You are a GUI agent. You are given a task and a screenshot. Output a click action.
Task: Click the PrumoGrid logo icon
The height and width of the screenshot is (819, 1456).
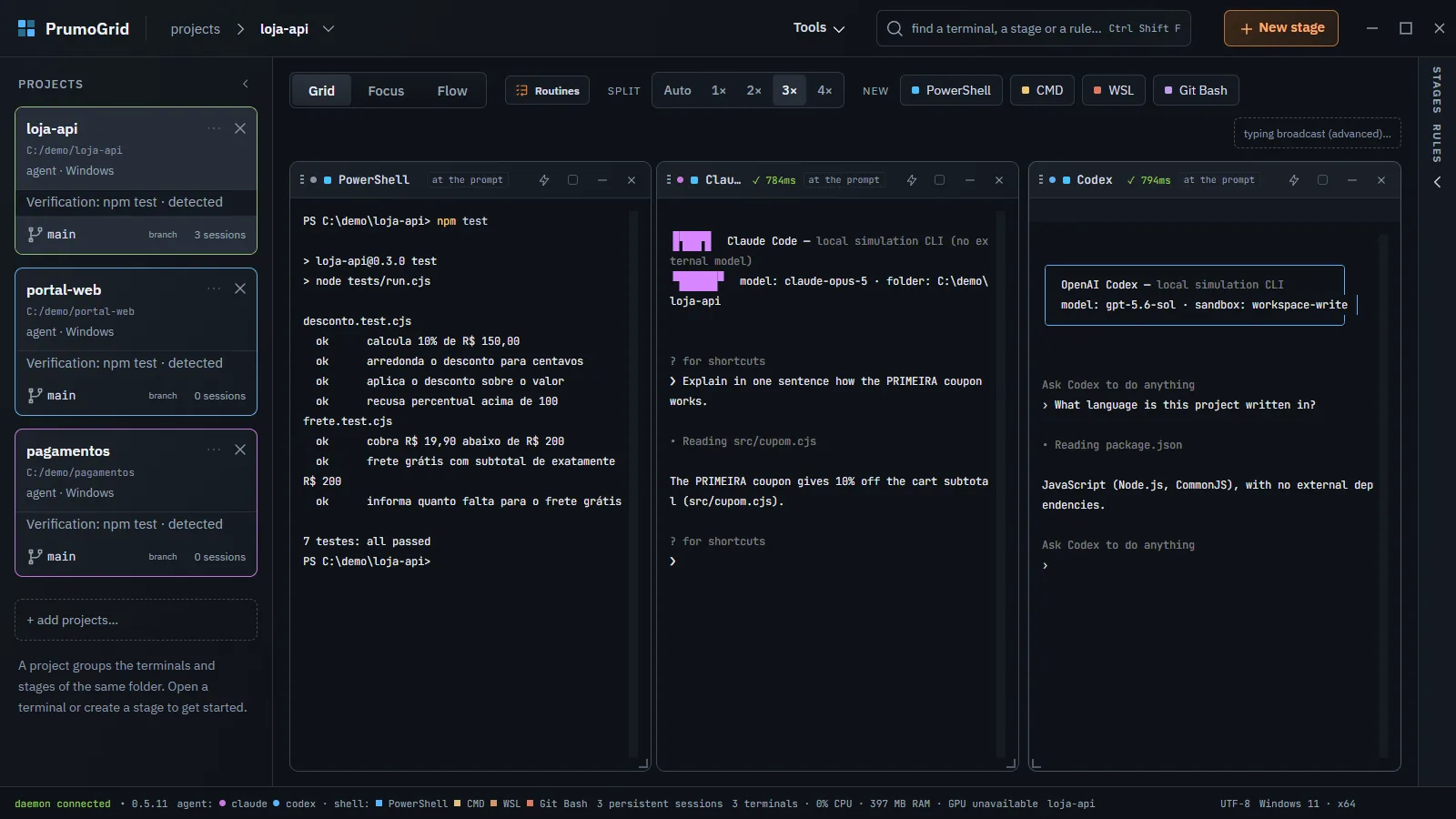click(x=26, y=28)
